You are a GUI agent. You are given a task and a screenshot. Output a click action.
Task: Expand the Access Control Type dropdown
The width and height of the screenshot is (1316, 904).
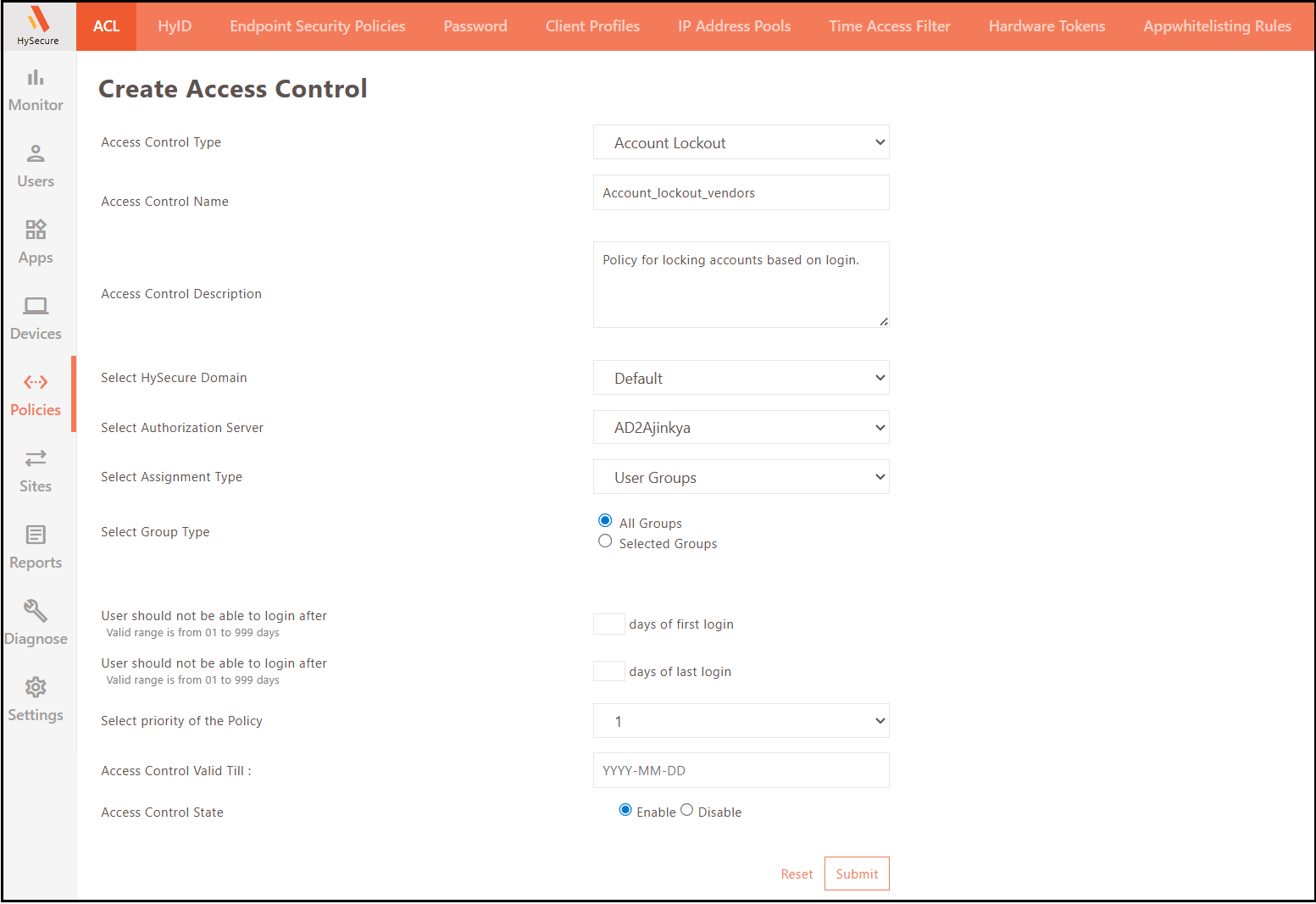(741, 142)
